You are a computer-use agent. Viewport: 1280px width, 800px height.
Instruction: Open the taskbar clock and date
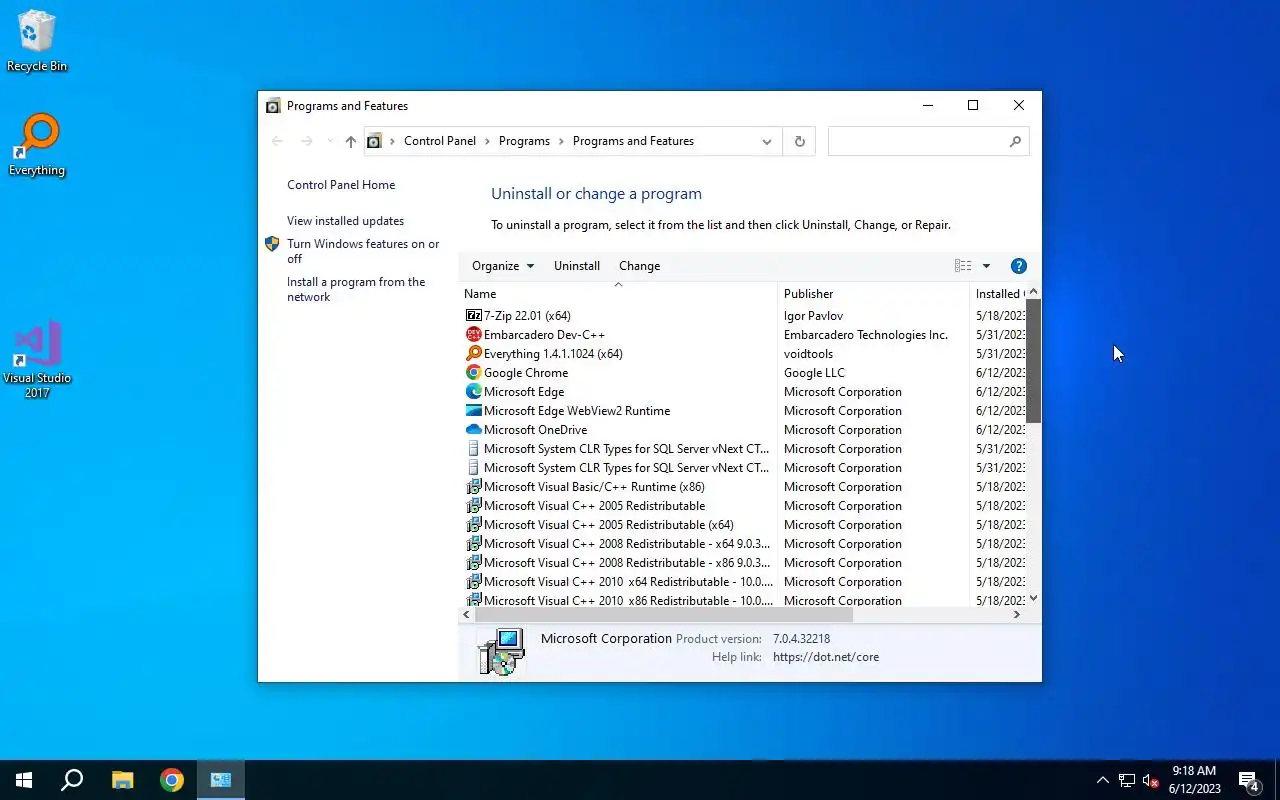[x=1194, y=780]
